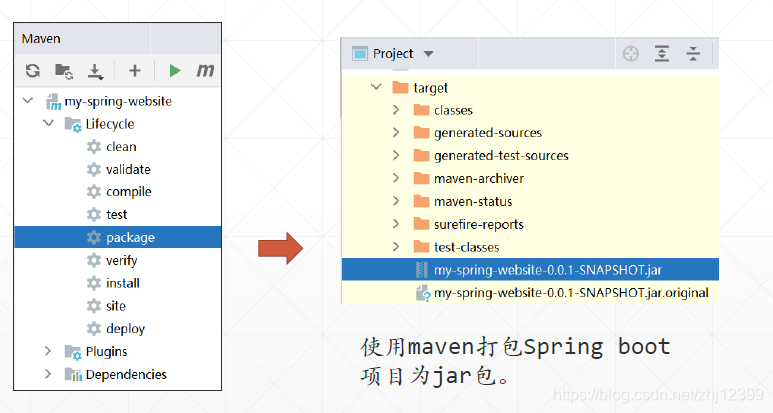
Task: Select the generated-sources folder
Action: (488, 133)
